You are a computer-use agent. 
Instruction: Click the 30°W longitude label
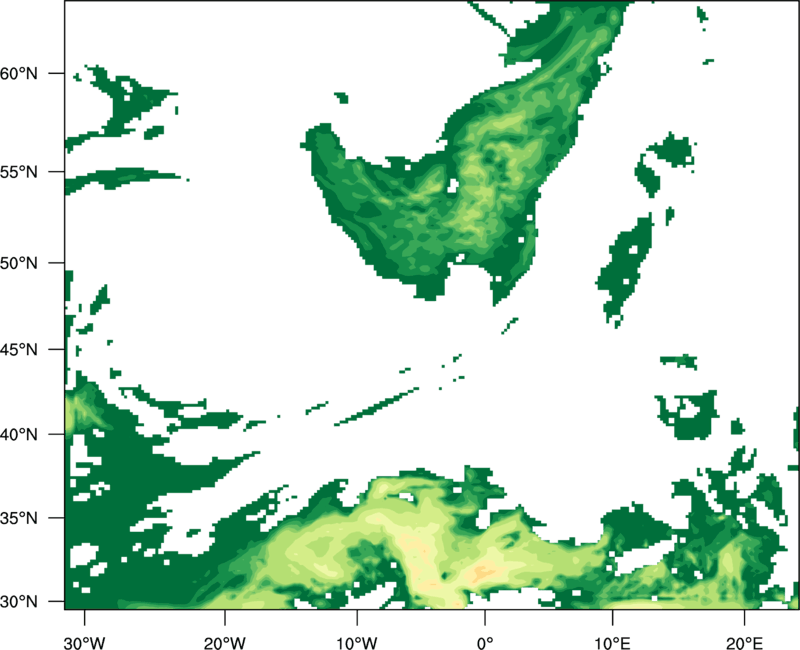click(x=84, y=643)
